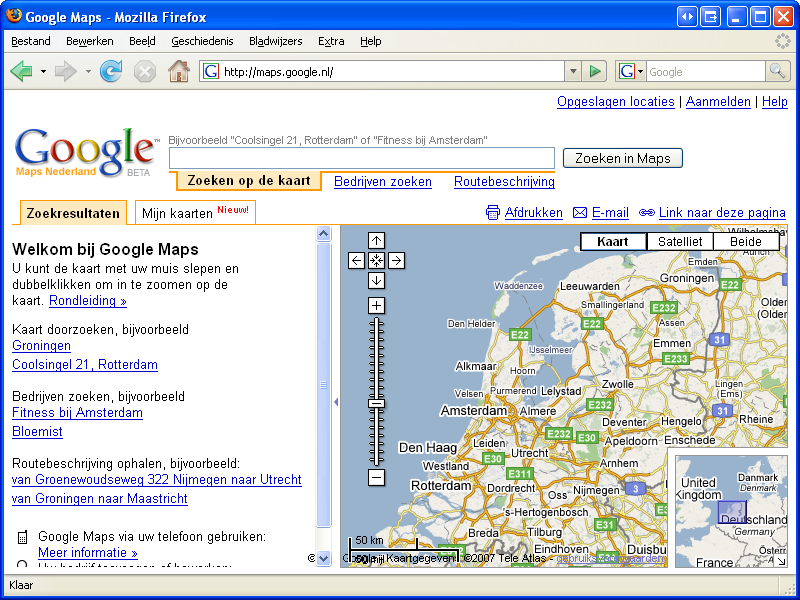Image resolution: width=800 pixels, height=600 pixels.
Task: Switch the map to Kaart view
Action: [x=613, y=241]
